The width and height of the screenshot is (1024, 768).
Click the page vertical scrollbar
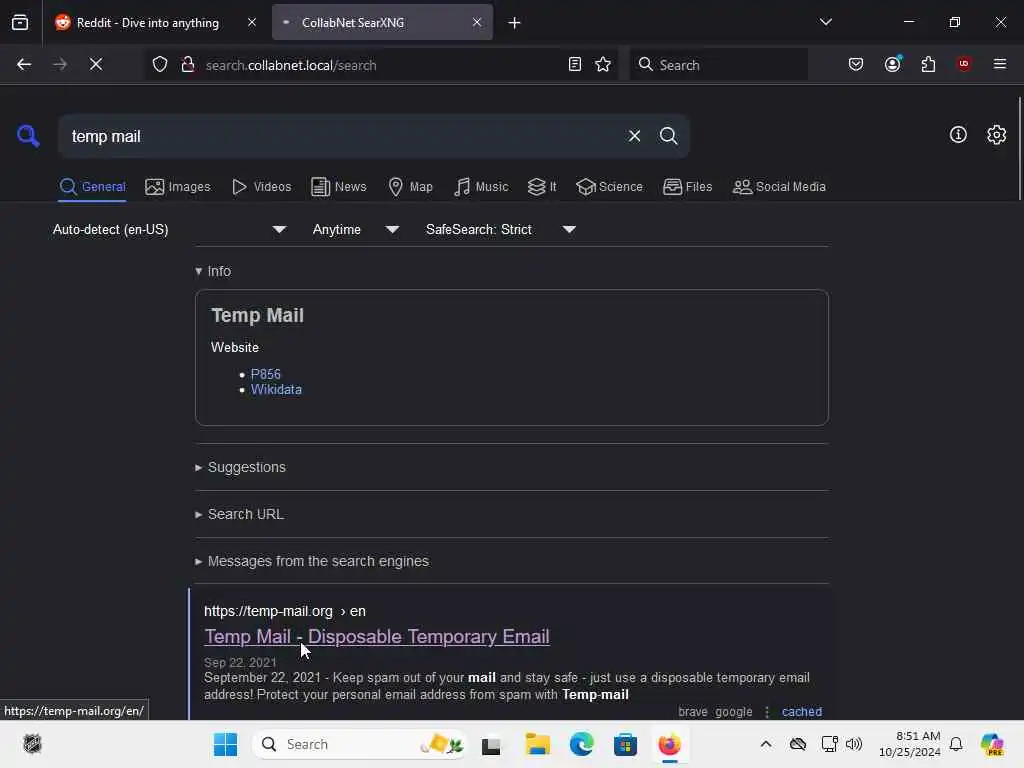pos(1019,149)
